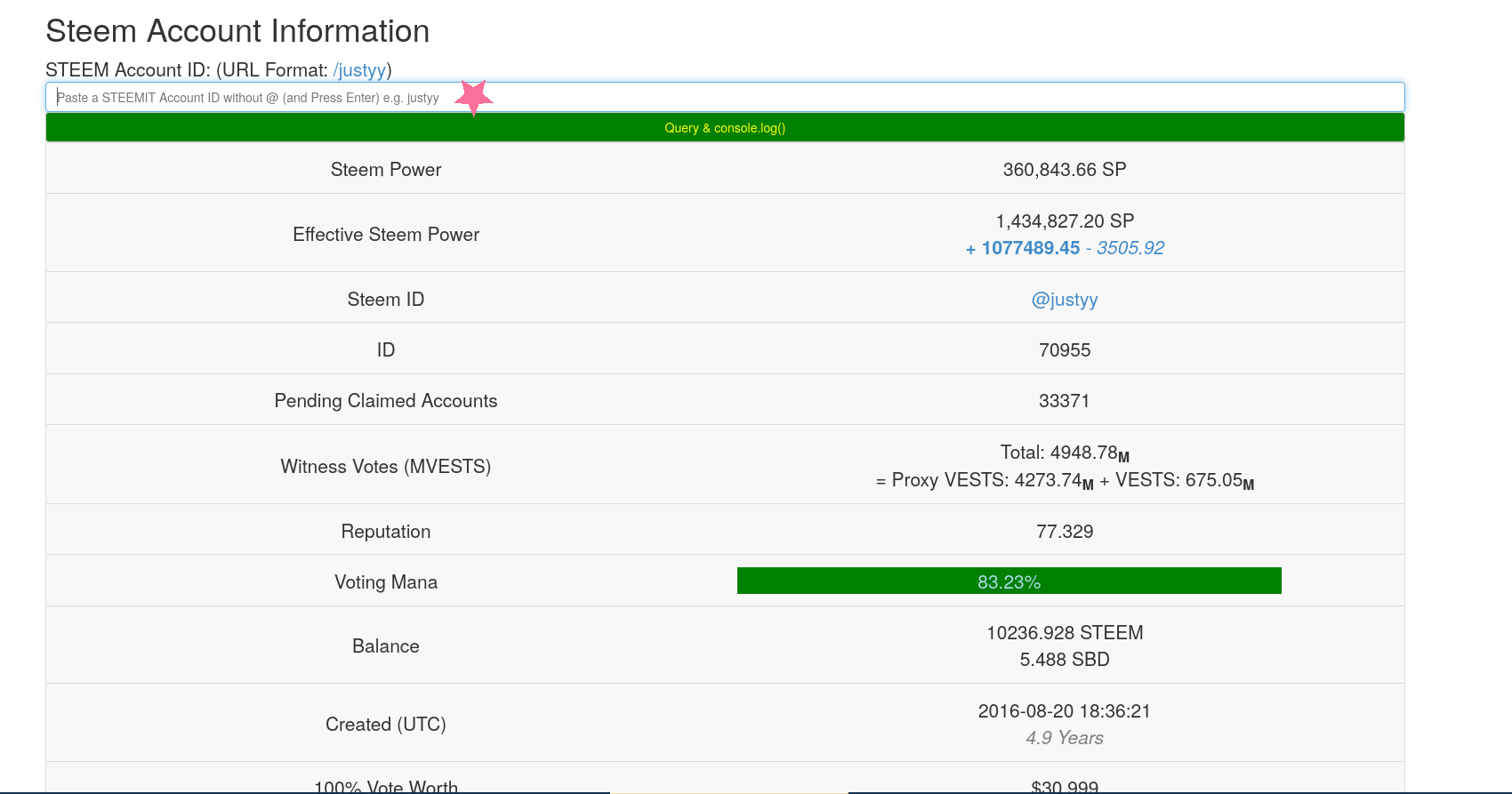1512x794 pixels.
Task: Select the 4.9 Years account age text
Action: pos(1065,738)
